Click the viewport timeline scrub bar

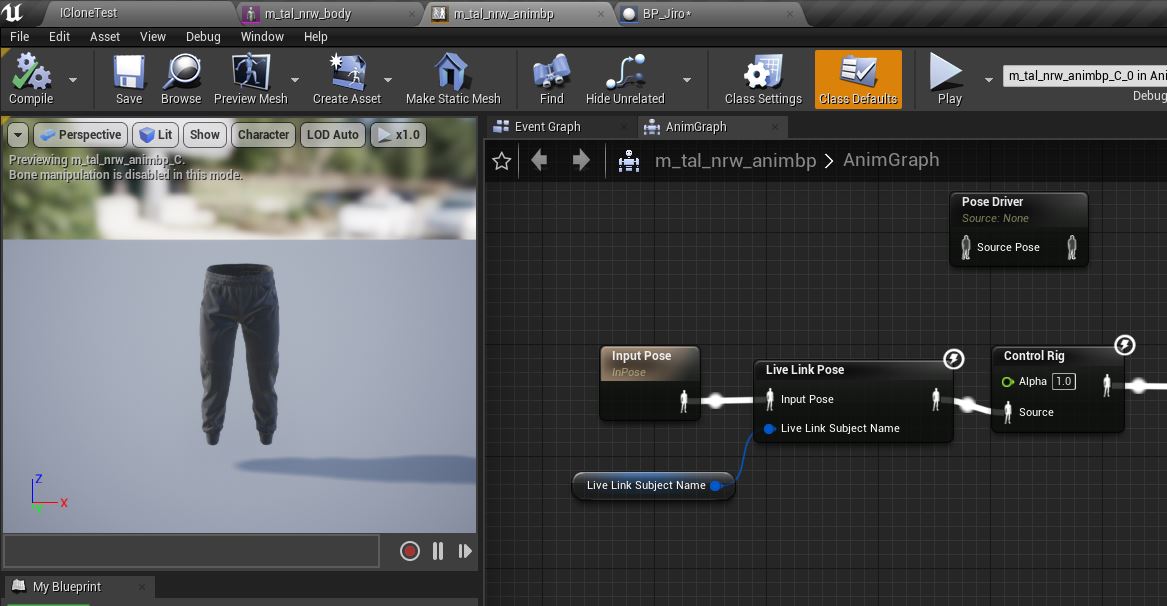click(191, 551)
